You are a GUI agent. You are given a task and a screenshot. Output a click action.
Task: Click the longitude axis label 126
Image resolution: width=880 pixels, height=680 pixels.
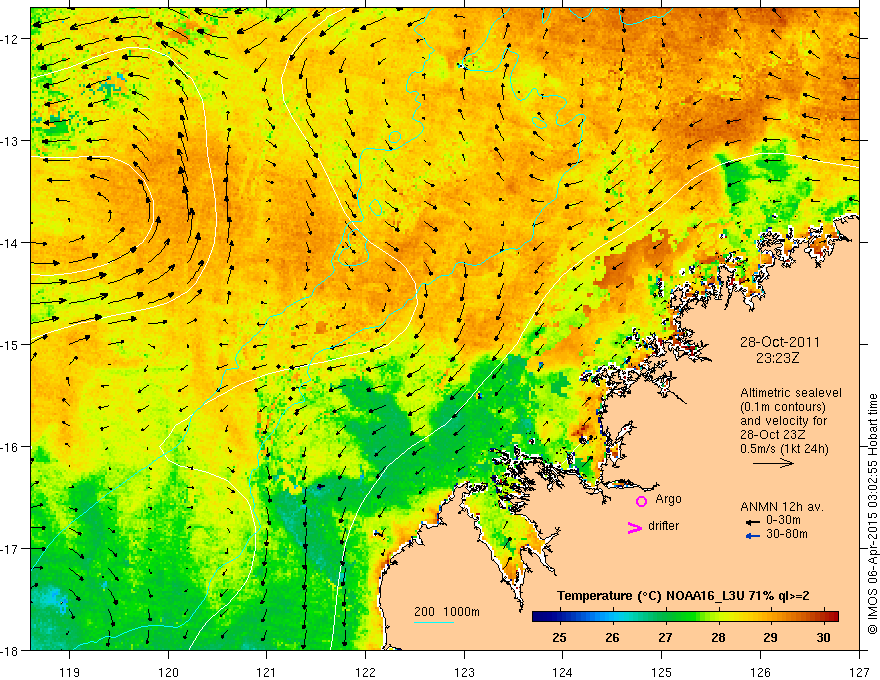760,672
